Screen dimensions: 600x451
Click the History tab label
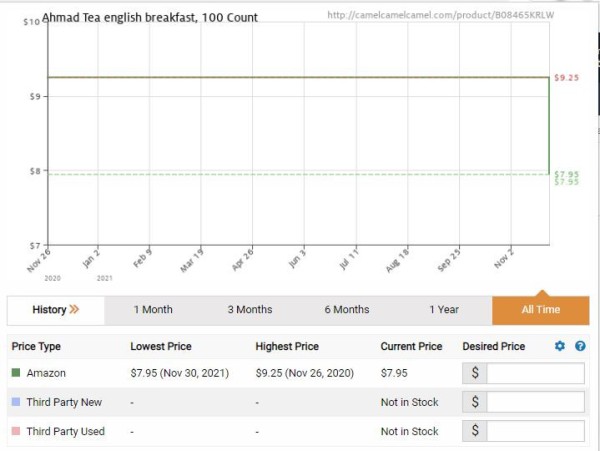click(49, 310)
